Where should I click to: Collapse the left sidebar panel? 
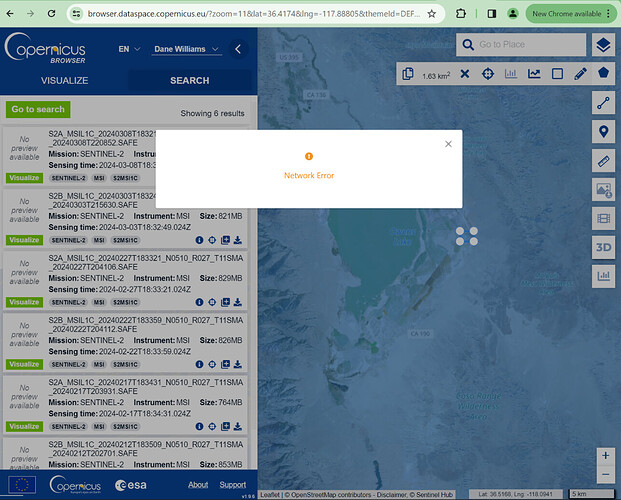[x=238, y=49]
